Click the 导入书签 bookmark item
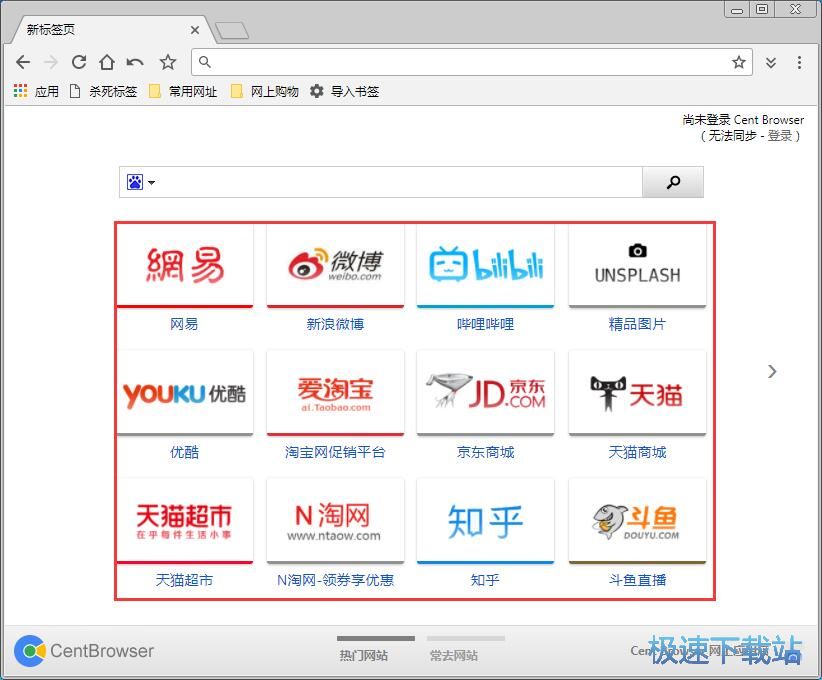Image resolution: width=822 pixels, height=680 pixels. pyautogui.click(x=344, y=91)
